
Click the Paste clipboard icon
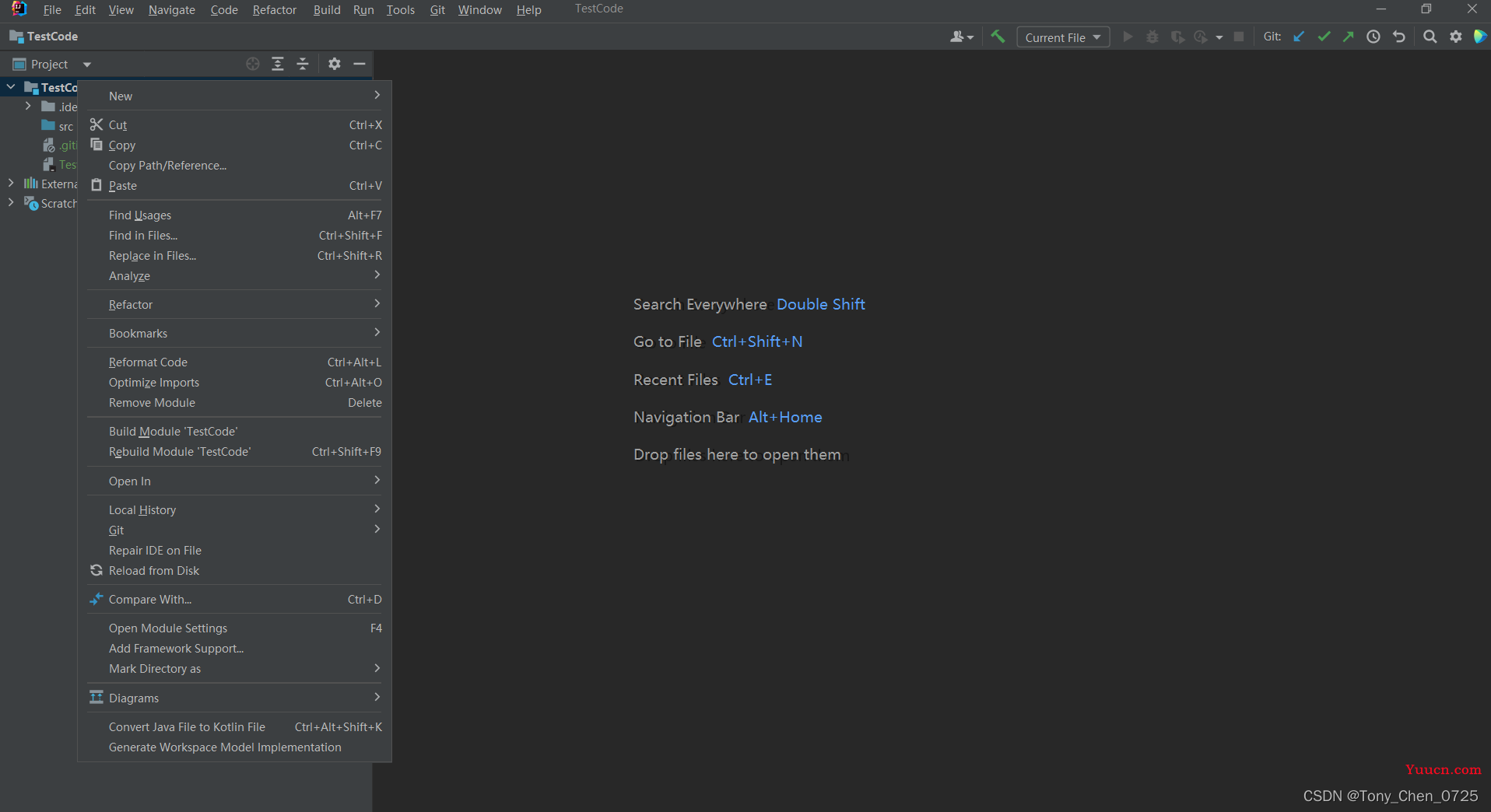[96, 185]
